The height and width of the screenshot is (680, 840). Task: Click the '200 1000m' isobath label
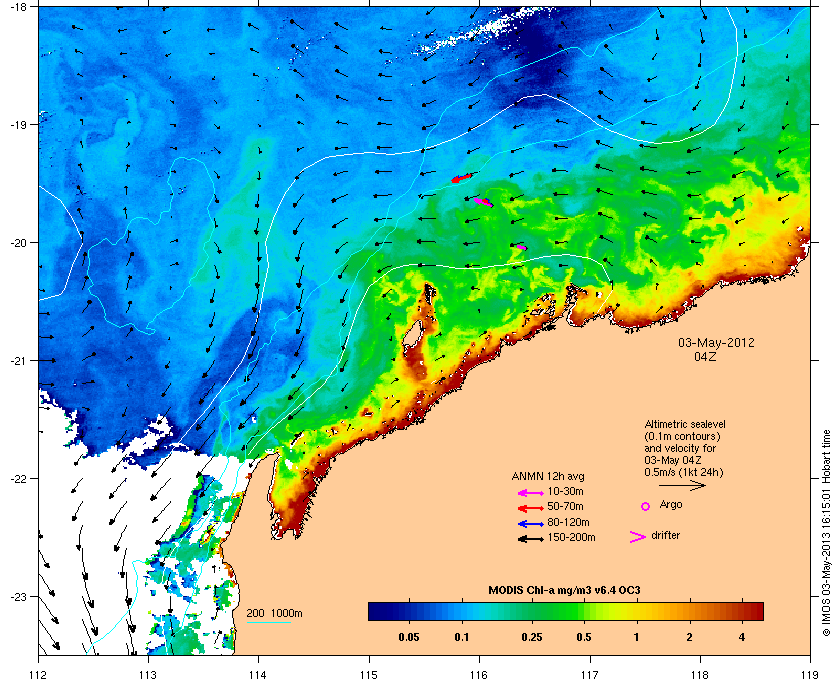274,614
